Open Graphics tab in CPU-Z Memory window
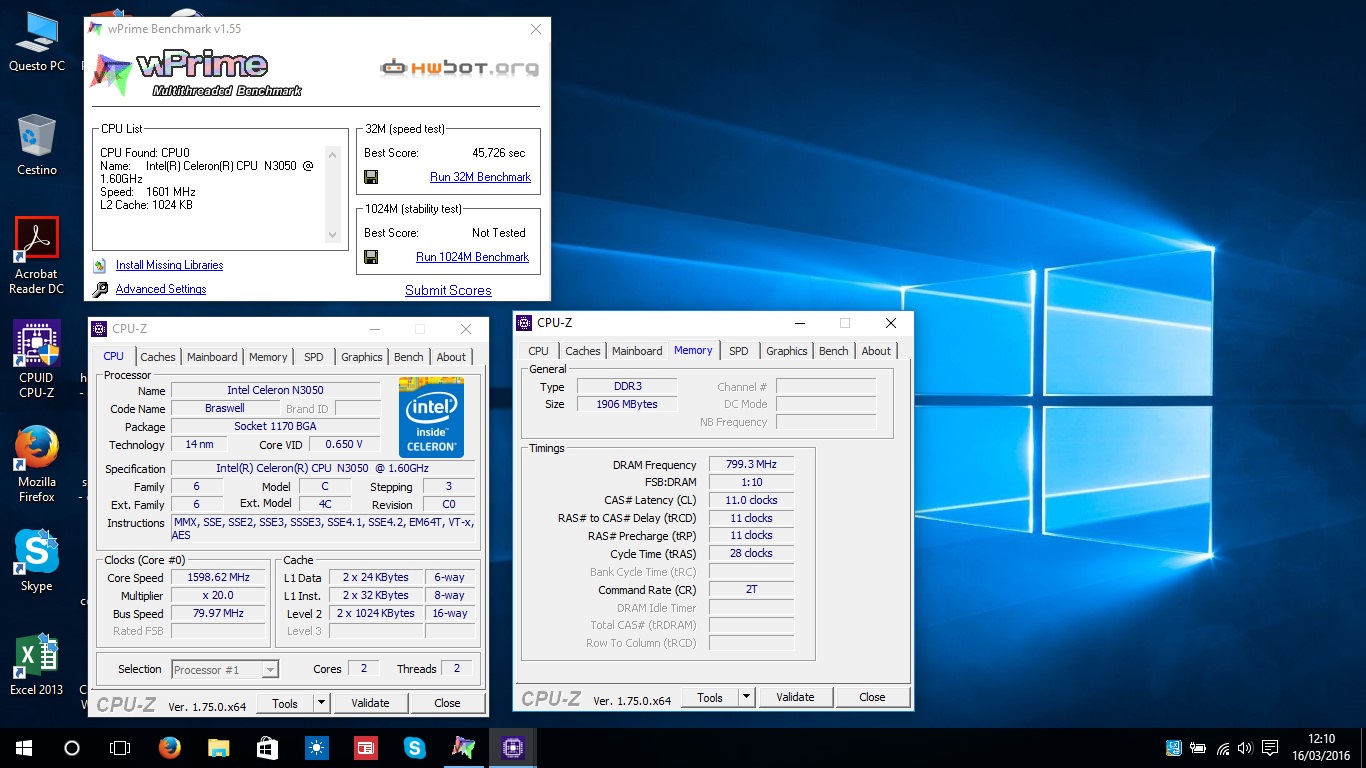 (787, 351)
